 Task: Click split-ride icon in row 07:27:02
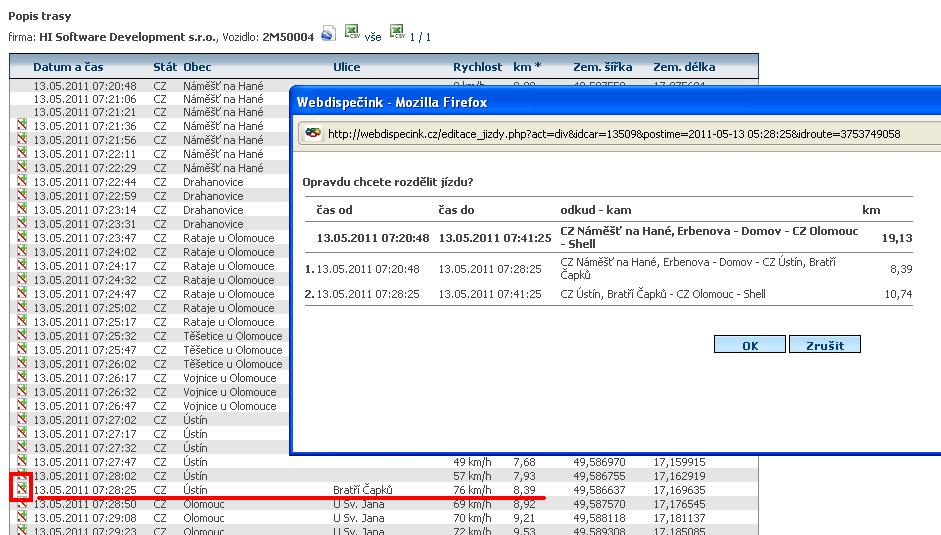[x=22, y=419]
